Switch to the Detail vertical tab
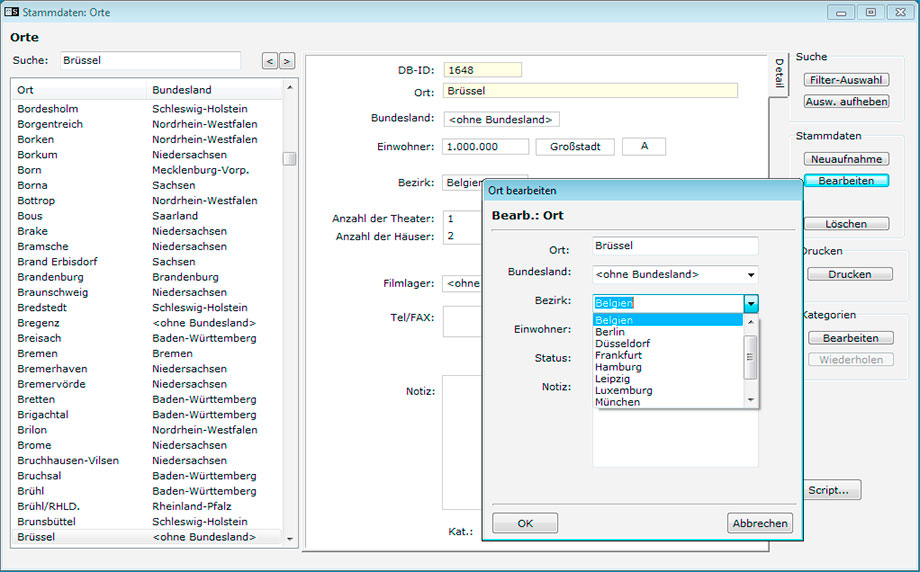Viewport: 920px width, 572px height. click(x=779, y=73)
